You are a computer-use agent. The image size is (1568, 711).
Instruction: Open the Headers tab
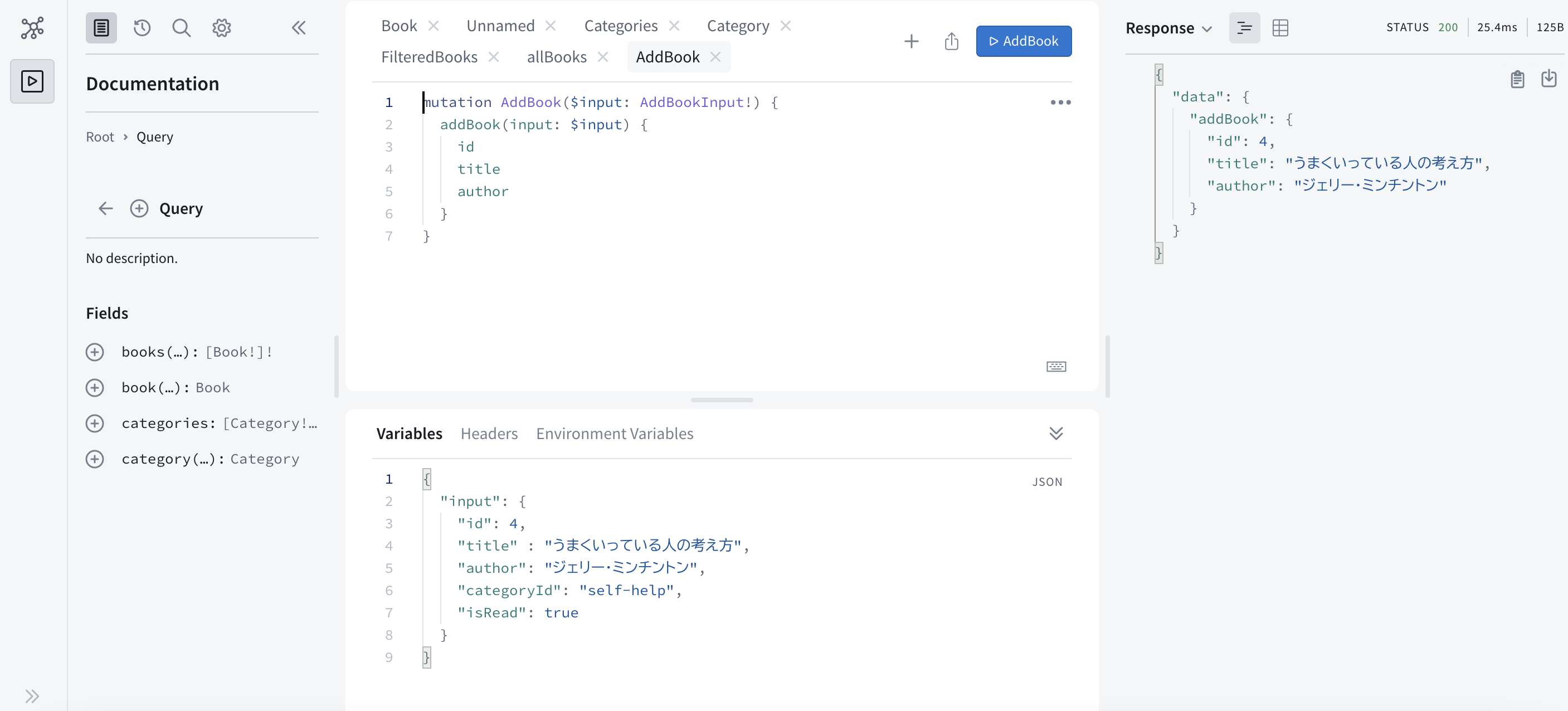coord(489,434)
